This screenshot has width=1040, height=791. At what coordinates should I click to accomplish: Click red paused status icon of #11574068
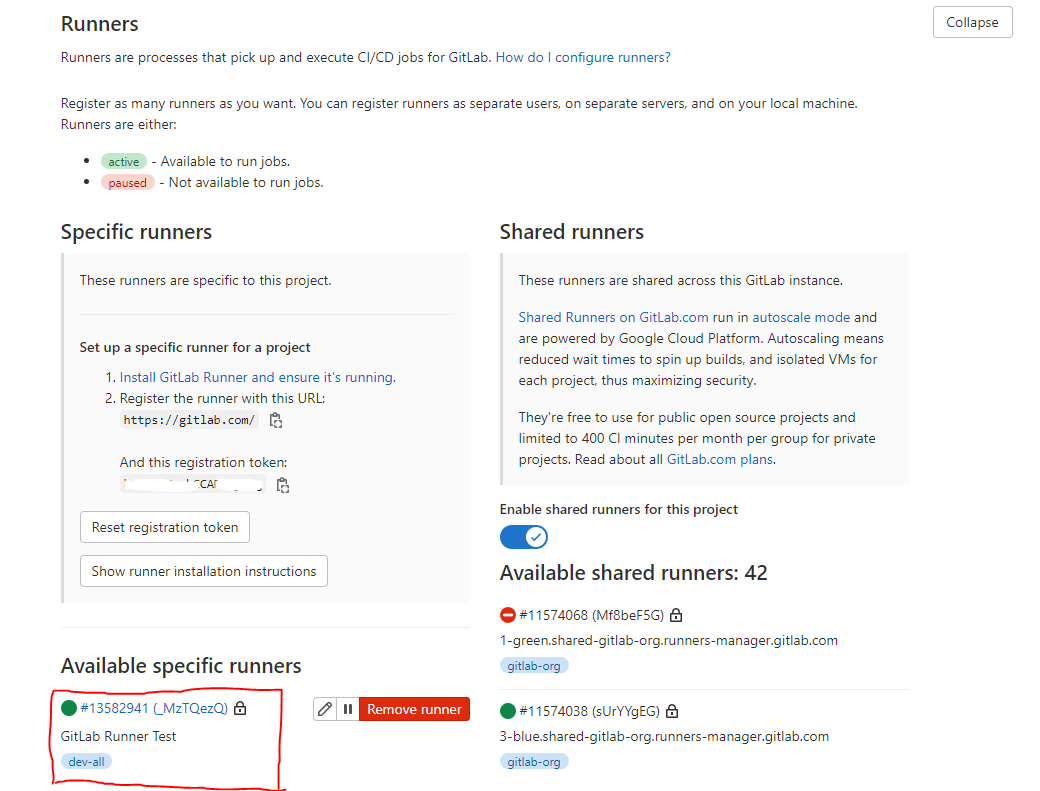[x=507, y=615]
